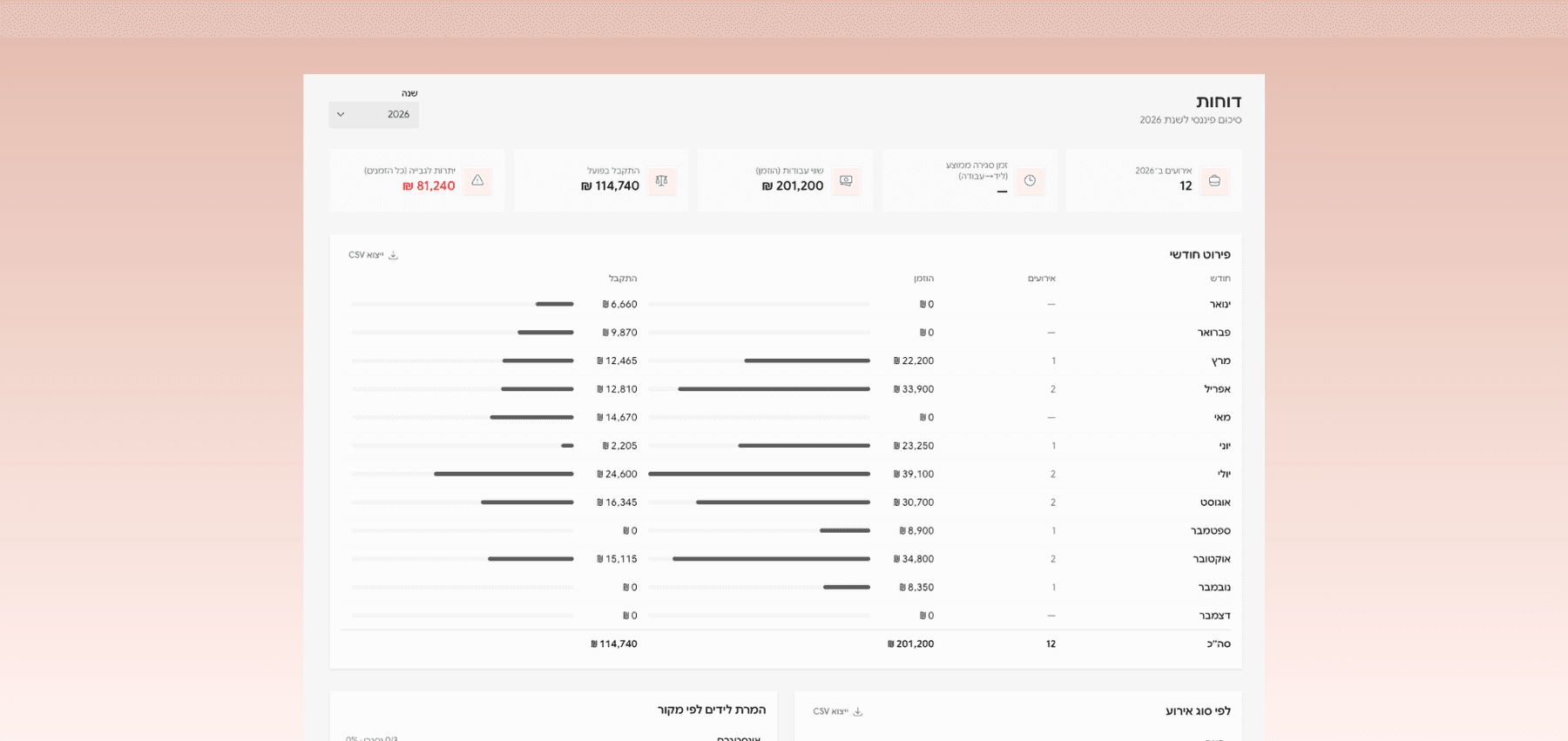The image size is (1568, 741).
Task: Click the subtitle סיכום פיננסי לשנת 2026
Action: [x=1191, y=120]
